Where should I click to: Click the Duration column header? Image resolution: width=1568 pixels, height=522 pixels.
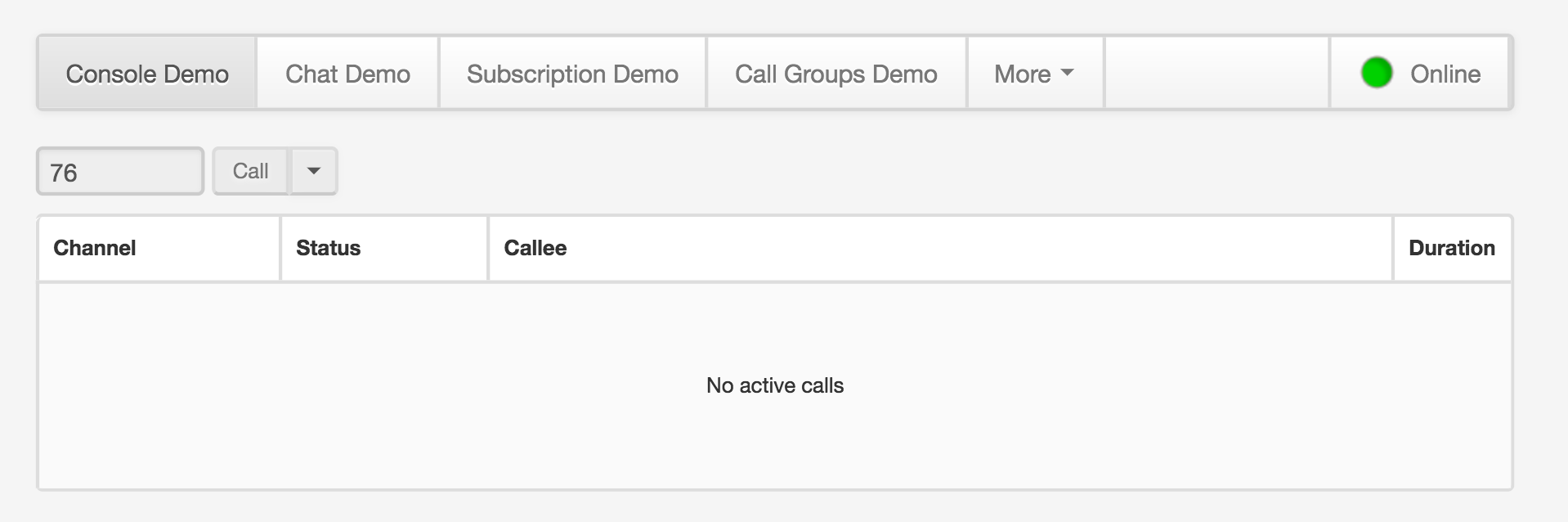(x=1451, y=248)
